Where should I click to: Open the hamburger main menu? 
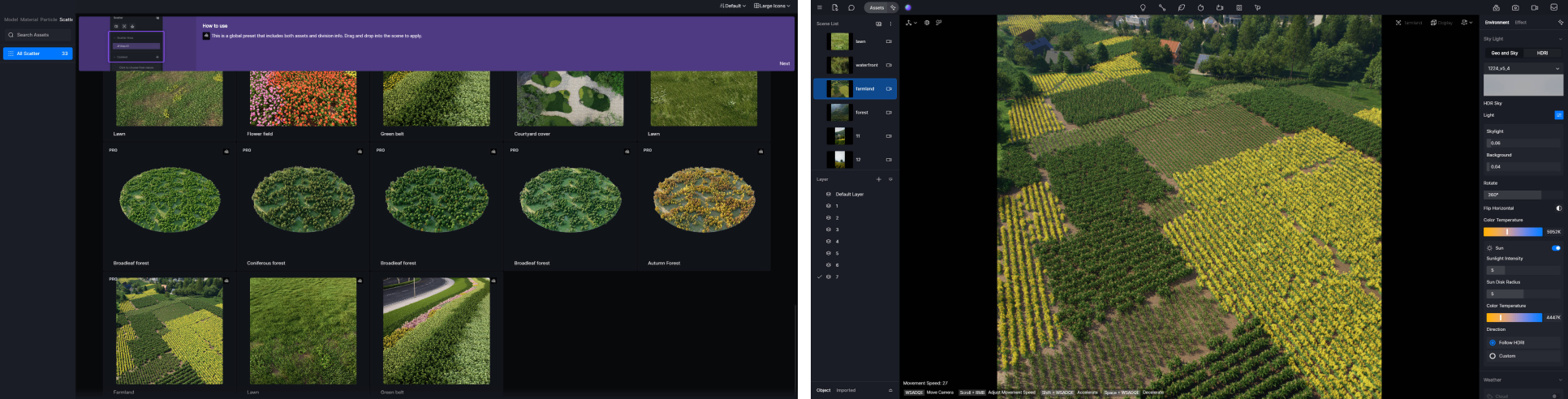[820, 7]
